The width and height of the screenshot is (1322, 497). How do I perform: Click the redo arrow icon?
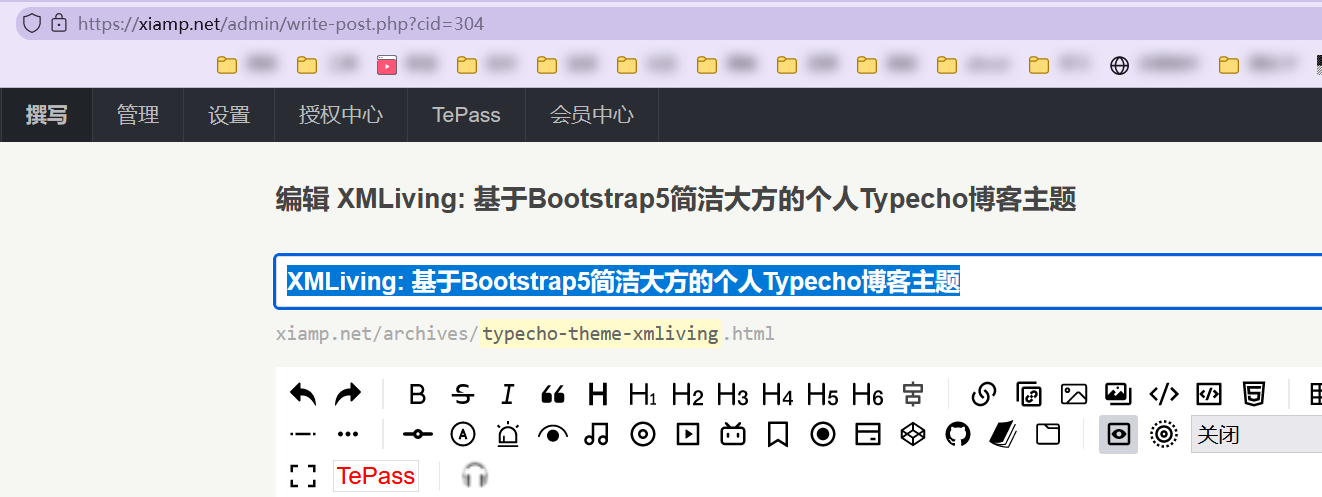(347, 394)
